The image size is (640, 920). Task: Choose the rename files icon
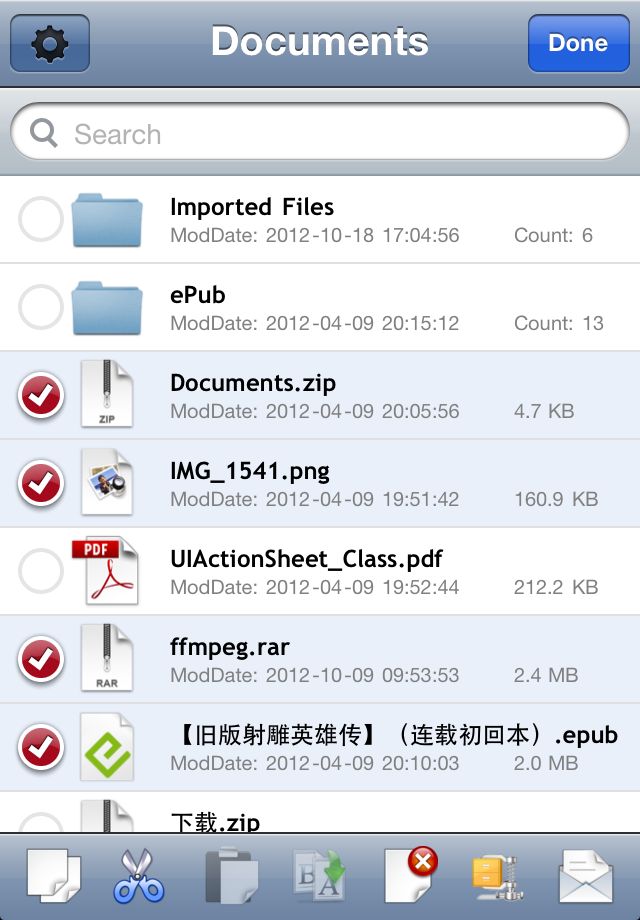tap(319, 875)
